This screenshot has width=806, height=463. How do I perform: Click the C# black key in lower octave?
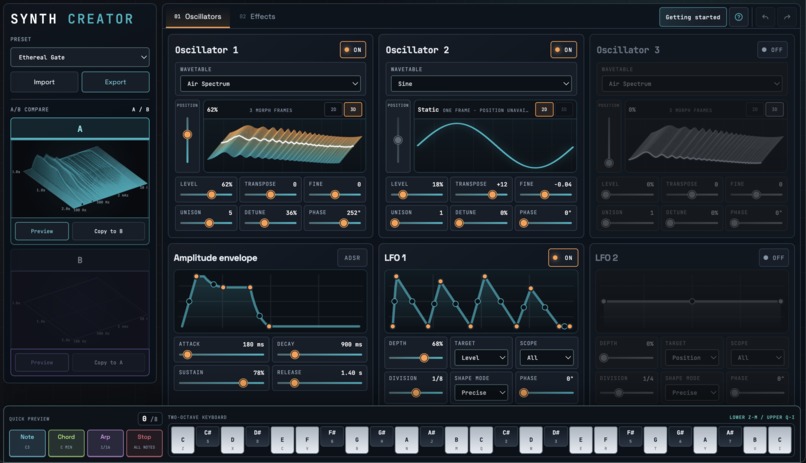point(208,436)
